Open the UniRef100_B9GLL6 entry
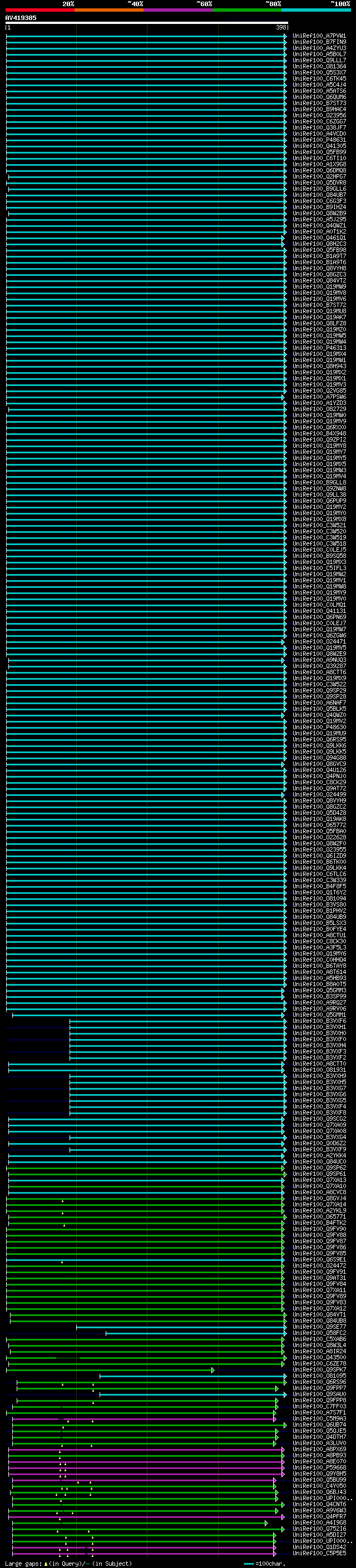 319,189
